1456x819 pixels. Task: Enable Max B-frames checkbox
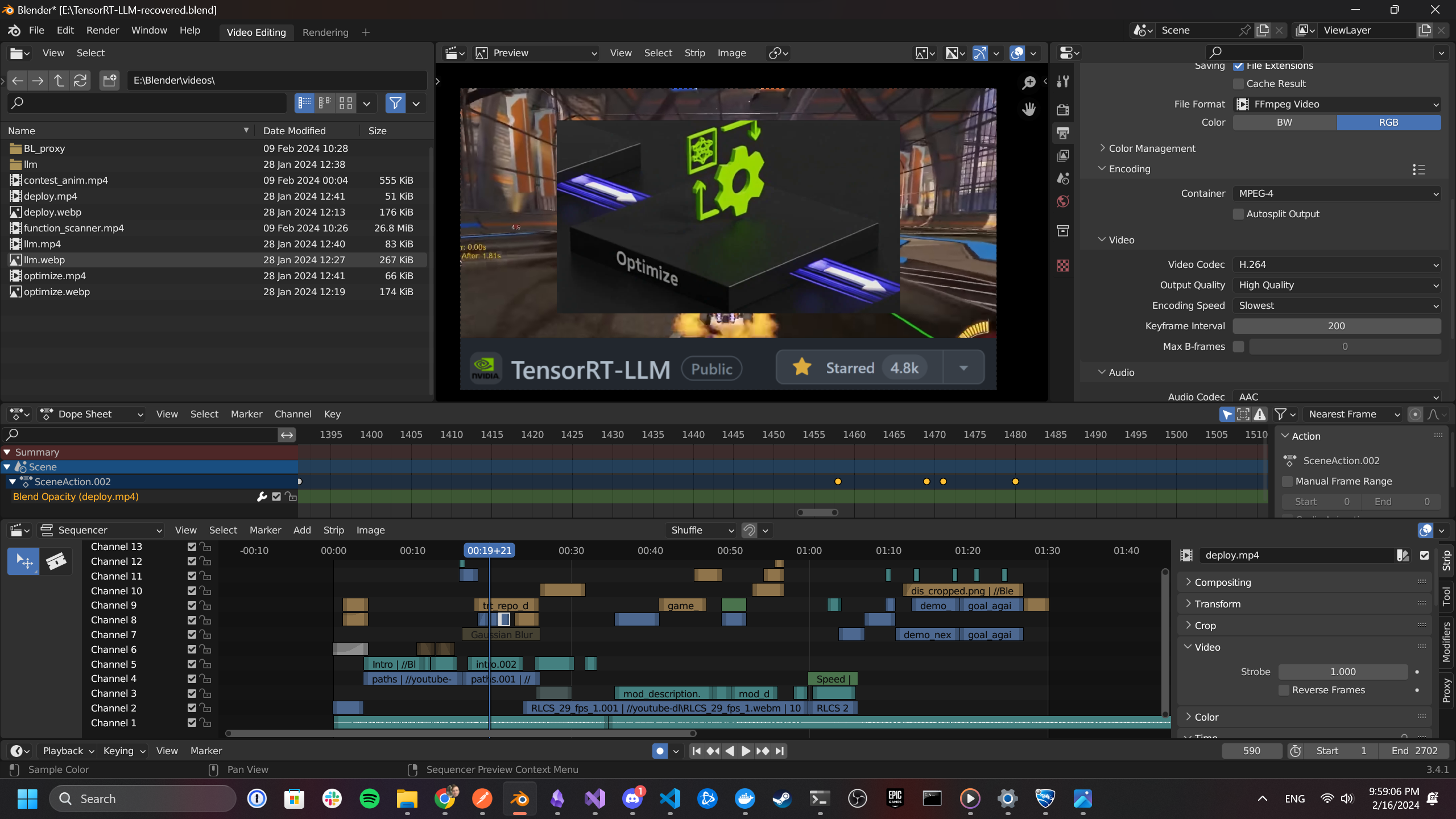point(1238,346)
